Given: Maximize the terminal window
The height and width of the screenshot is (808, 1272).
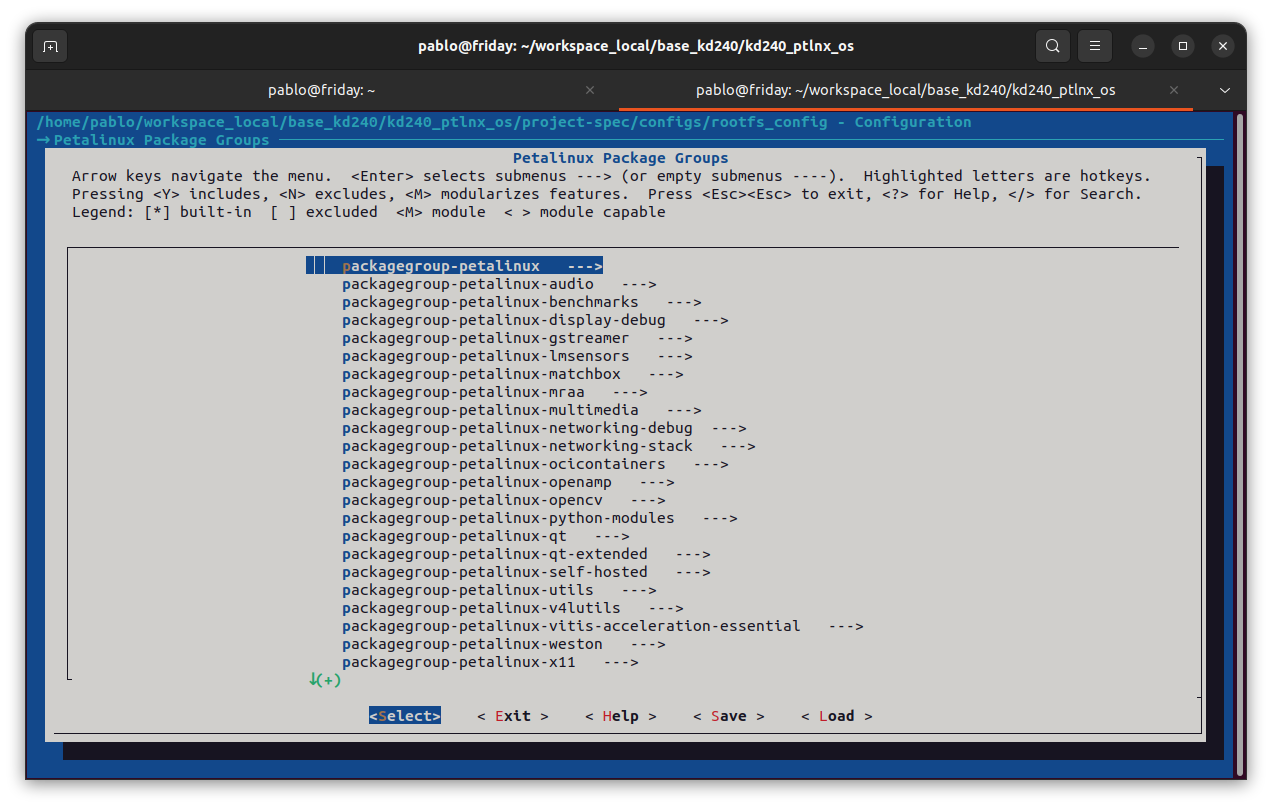Looking at the screenshot, I should click(1183, 46).
